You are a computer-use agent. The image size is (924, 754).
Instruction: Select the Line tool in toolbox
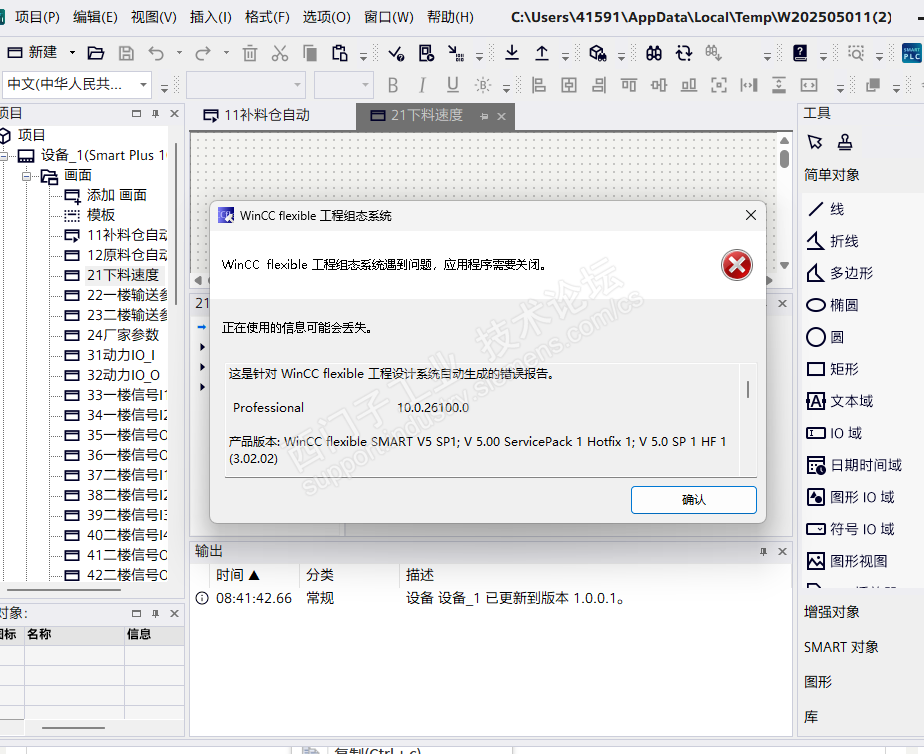pyautogui.click(x=826, y=209)
